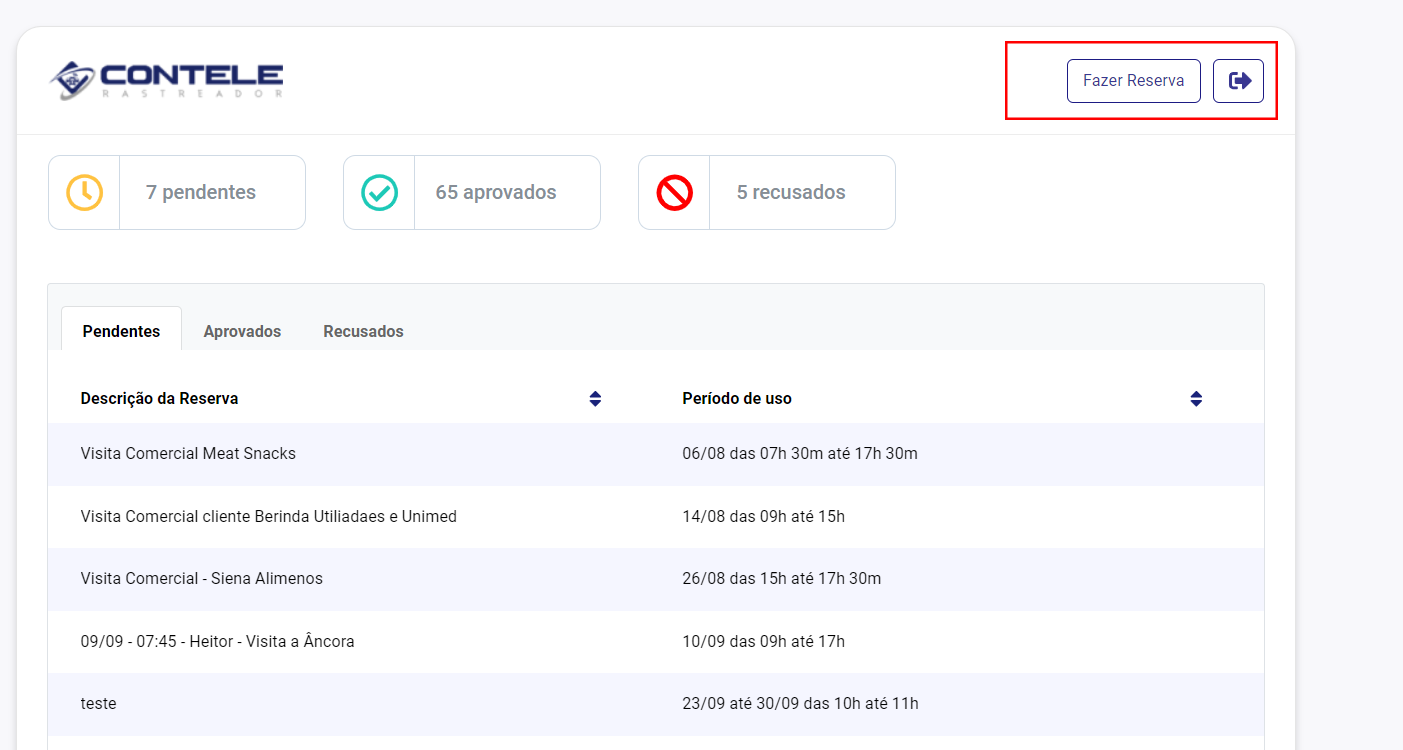Image resolution: width=1403 pixels, height=750 pixels.
Task: Select the Visita Comercial Meat Snacks row
Action: click(188, 454)
